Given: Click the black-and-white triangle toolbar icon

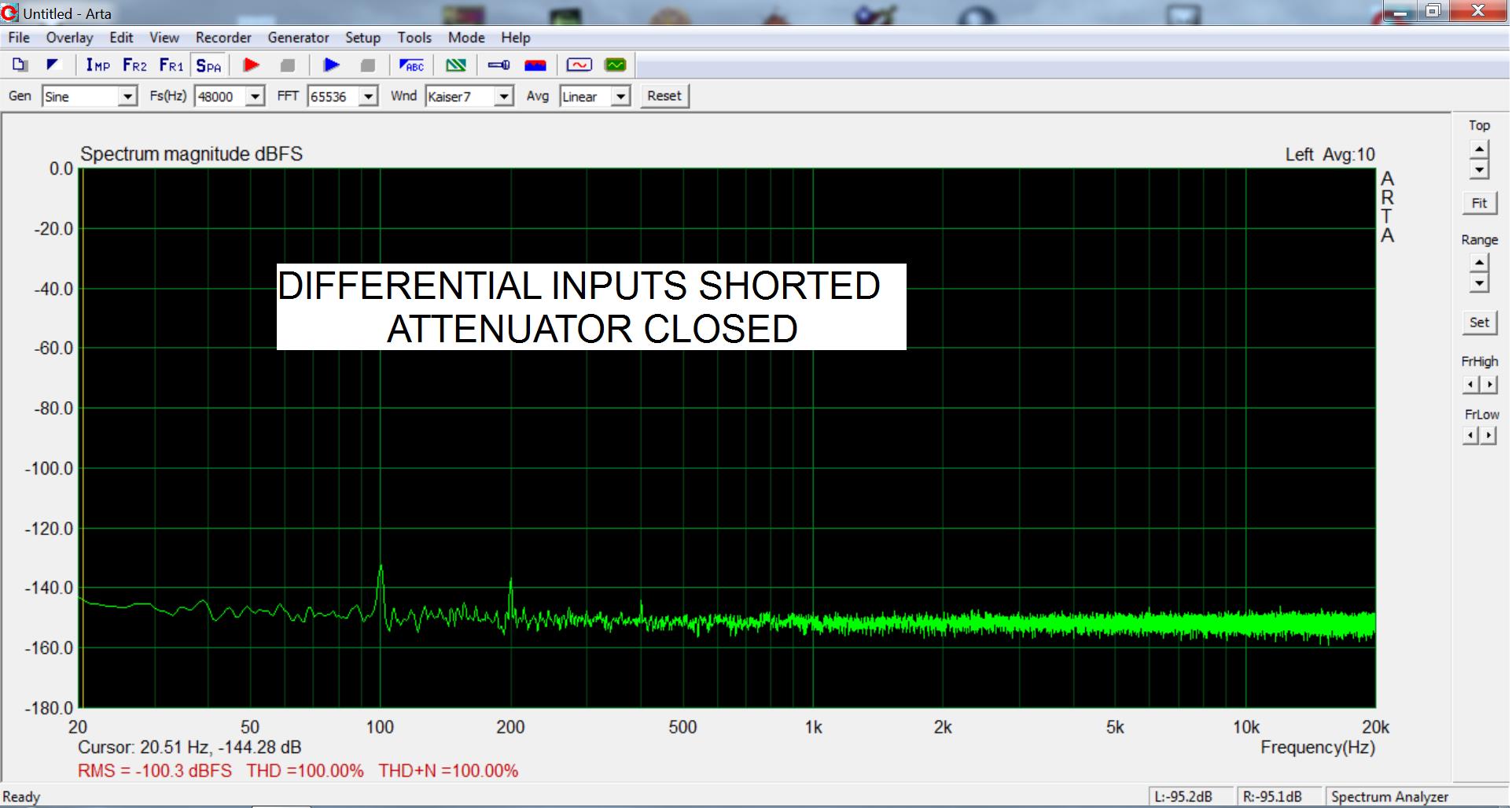Looking at the screenshot, I should tap(53, 65).
